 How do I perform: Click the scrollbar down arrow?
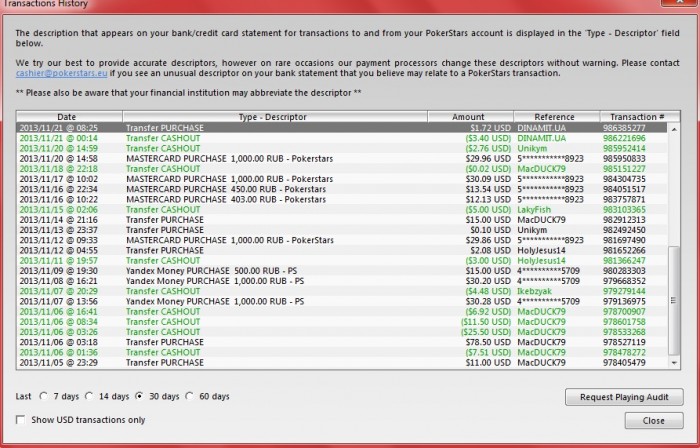click(674, 363)
